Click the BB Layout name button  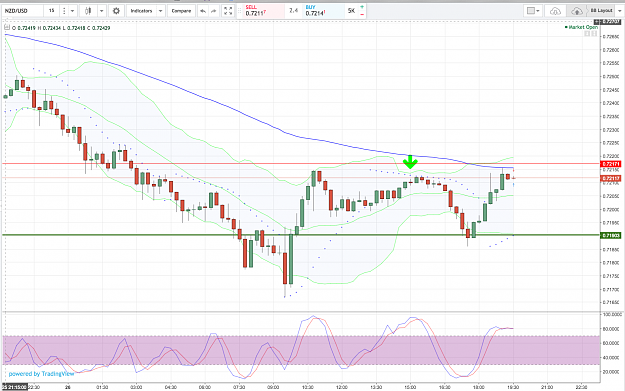click(601, 11)
